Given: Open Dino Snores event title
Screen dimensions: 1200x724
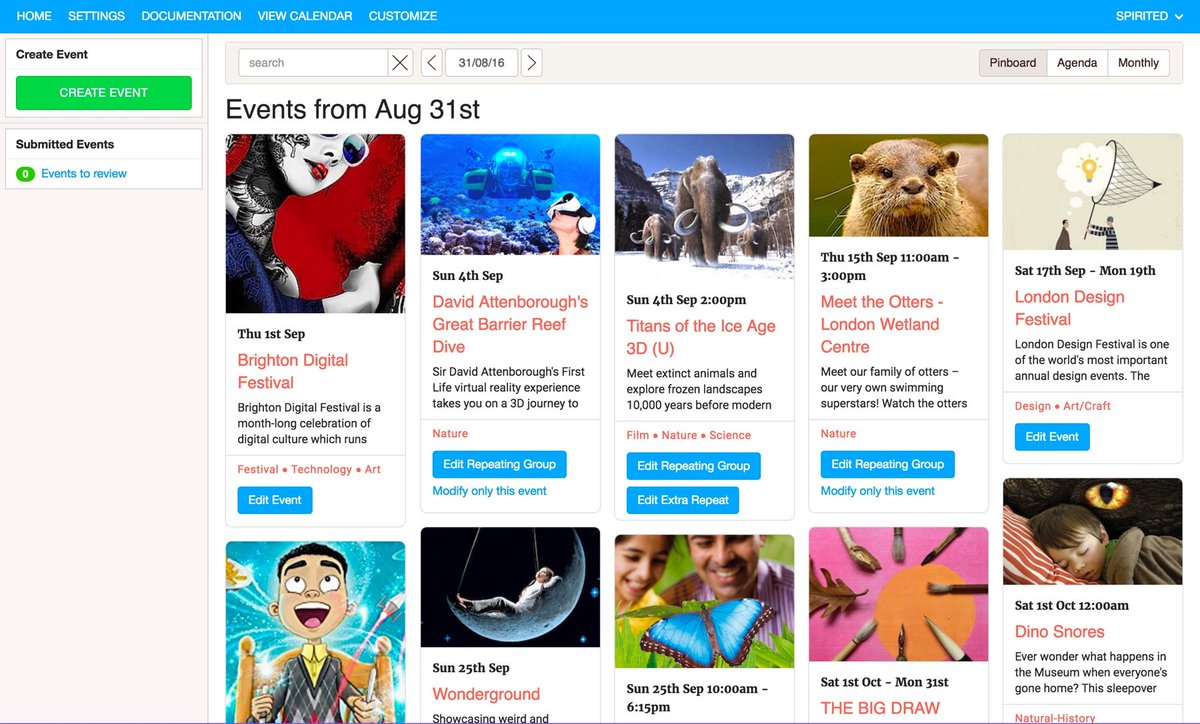Looking at the screenshot, I should point(1060,632).
